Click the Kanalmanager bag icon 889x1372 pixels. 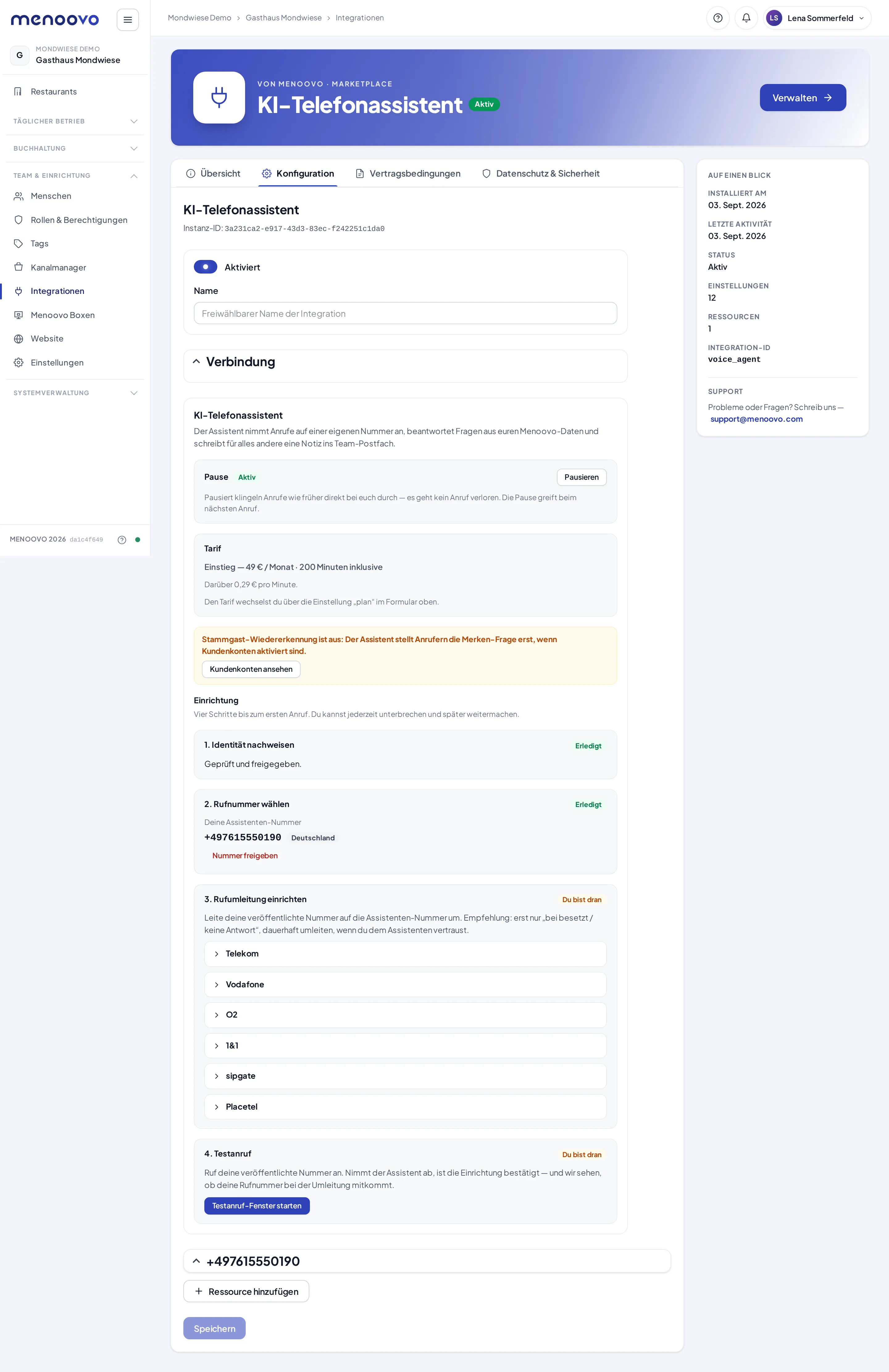[19, 267]
